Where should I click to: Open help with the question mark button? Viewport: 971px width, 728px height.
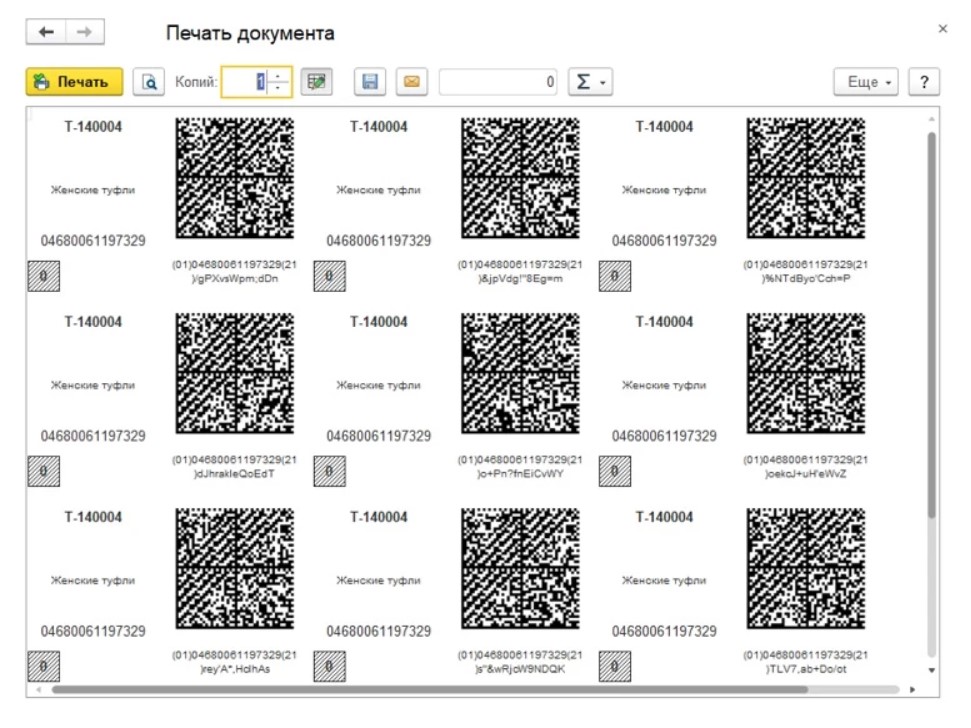923,82
